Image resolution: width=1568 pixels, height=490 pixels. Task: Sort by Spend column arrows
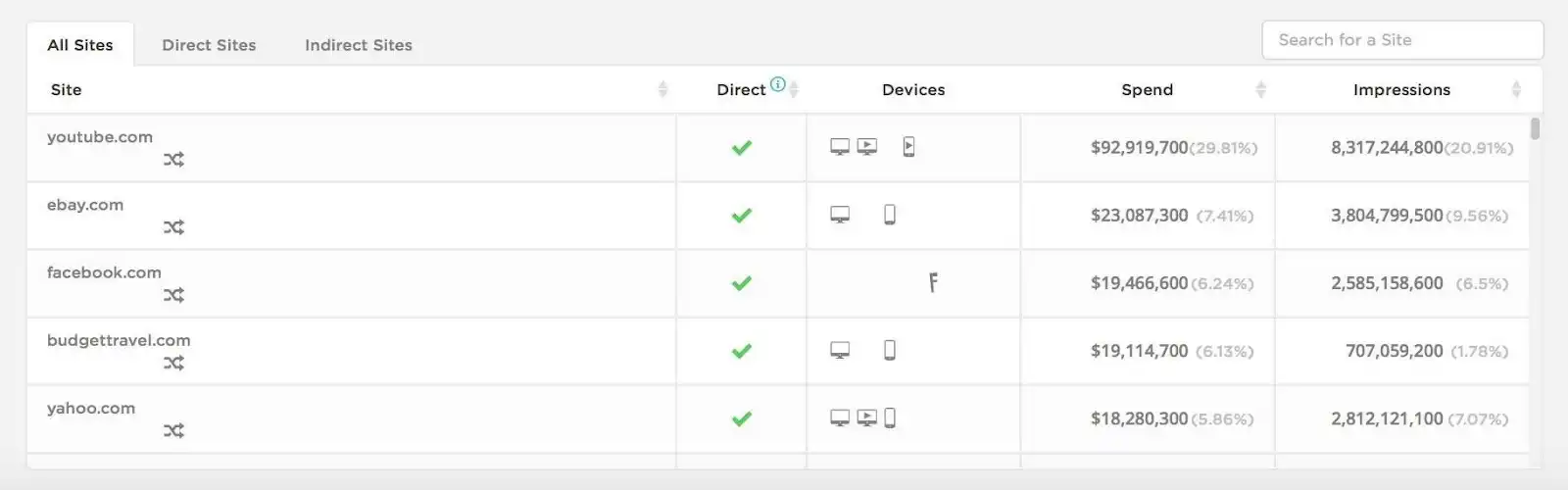click(1261, 89)
